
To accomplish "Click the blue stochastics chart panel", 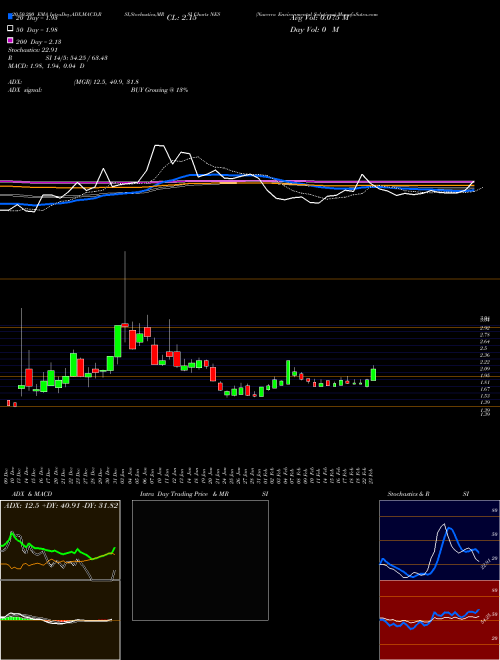I will click(439, 540).
